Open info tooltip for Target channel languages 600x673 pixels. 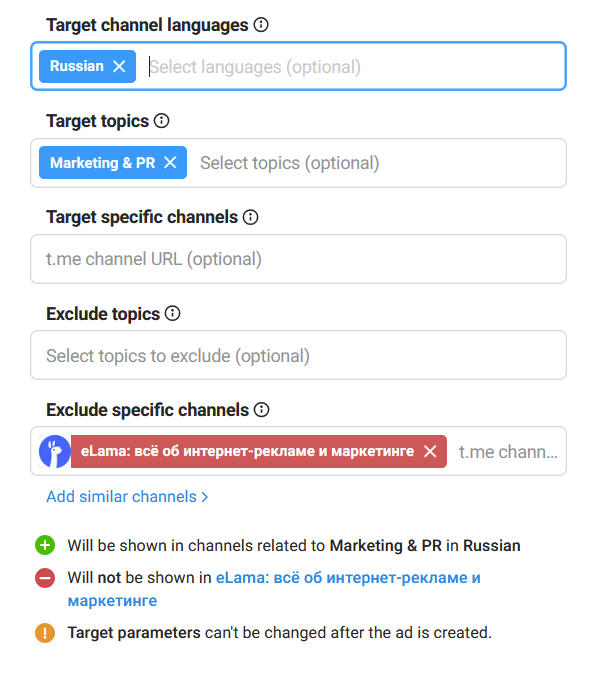(x=261, y=24)
